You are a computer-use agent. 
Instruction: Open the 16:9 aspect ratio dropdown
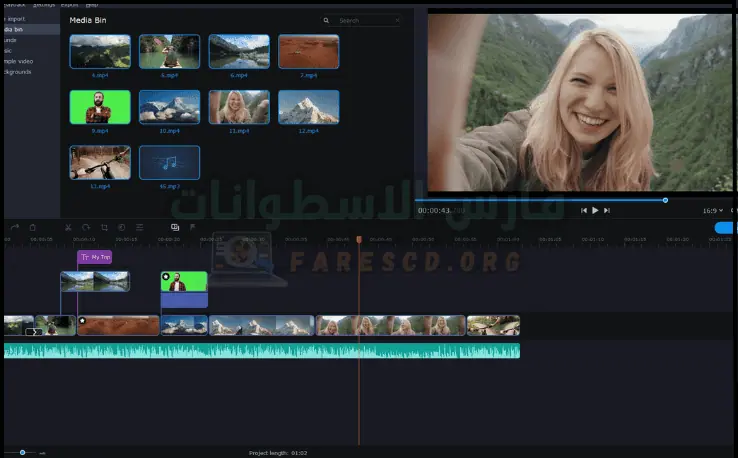[712, 210]
